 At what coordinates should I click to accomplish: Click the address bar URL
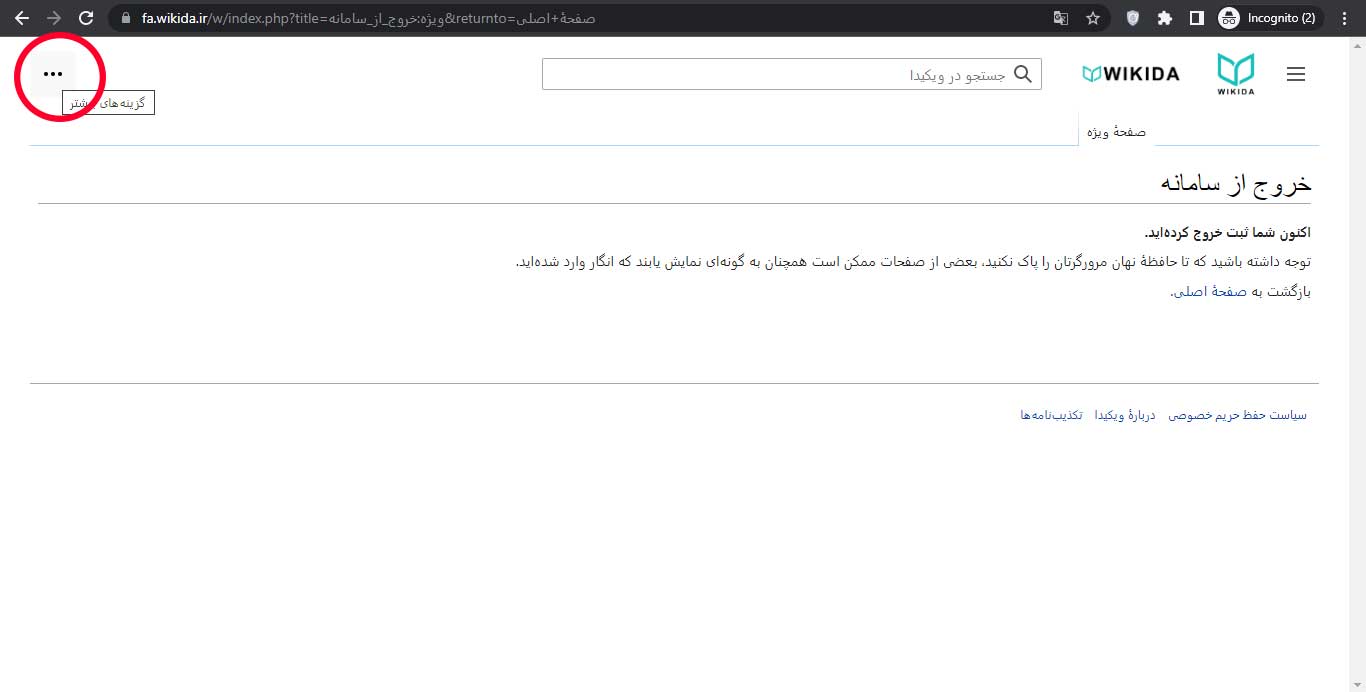(x=369, y=18)
